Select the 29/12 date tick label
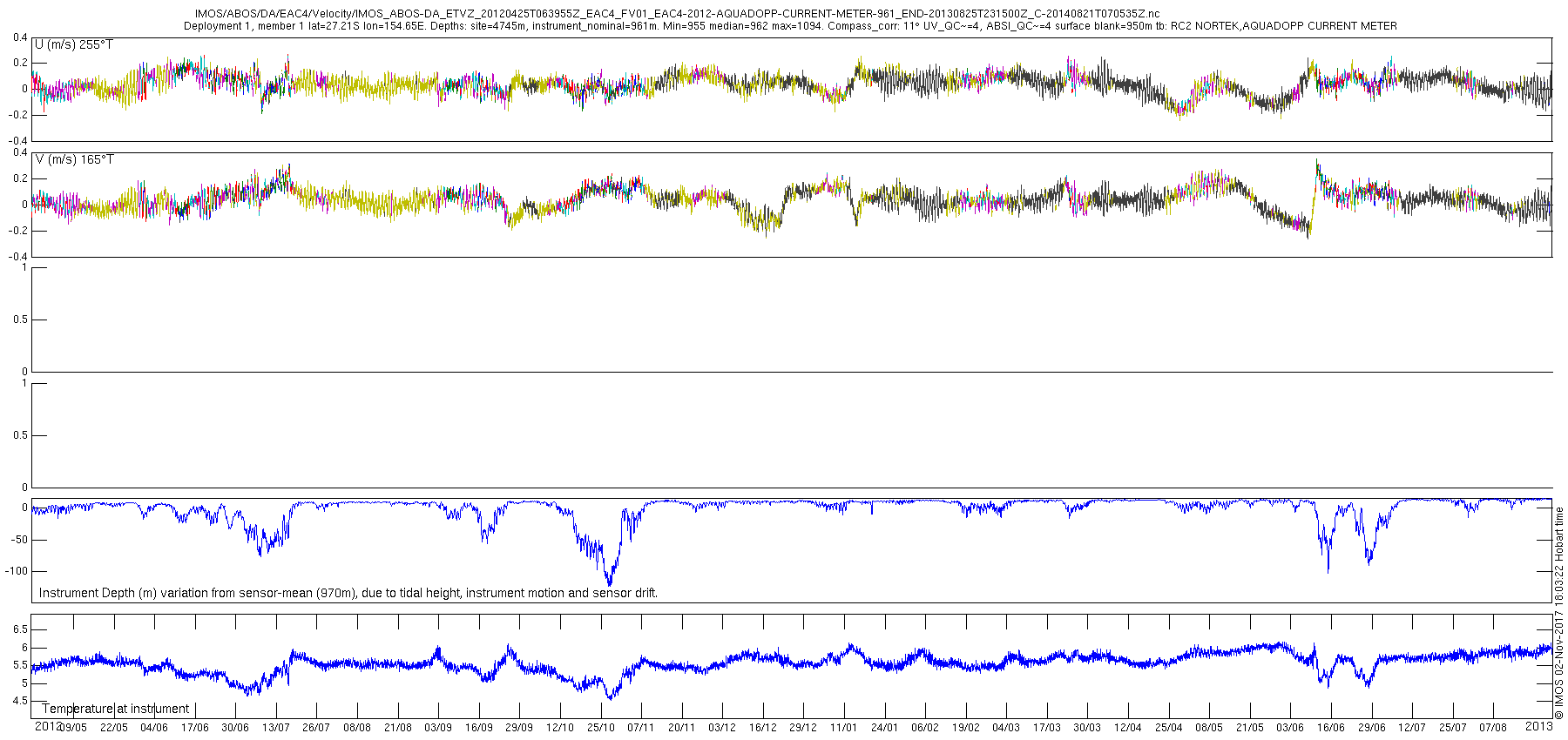Viewport: 1568px width, 740px height. click(803, 728)
